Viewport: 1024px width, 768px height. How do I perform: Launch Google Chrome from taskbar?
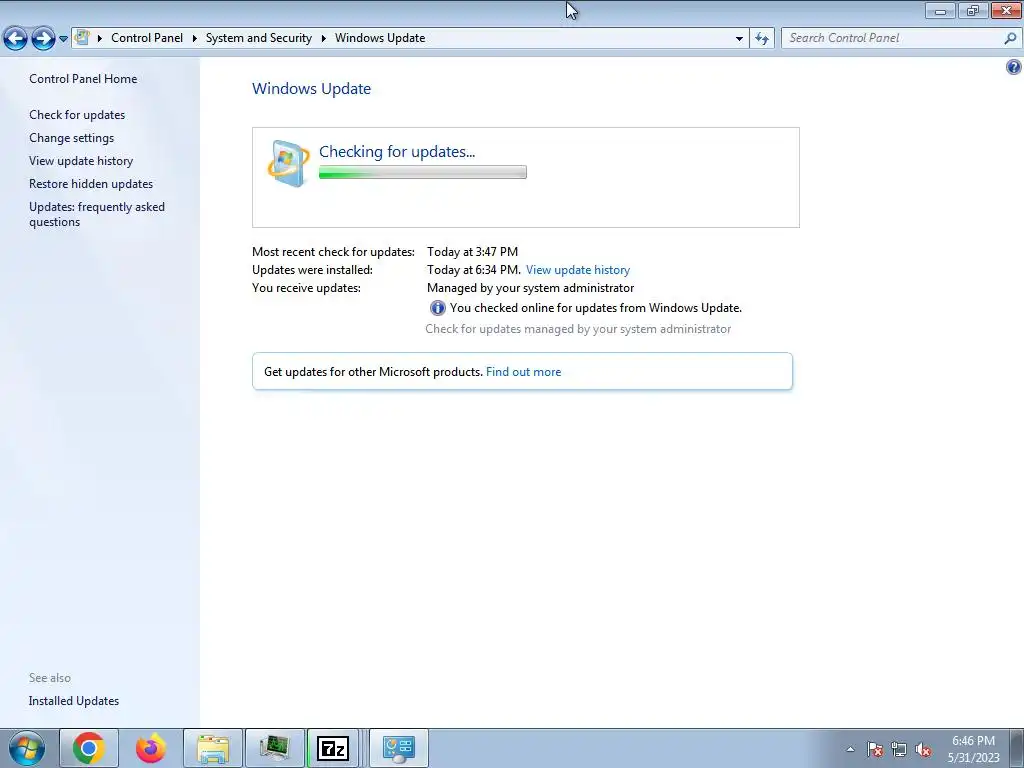pyautogui.click(x=89, y=748)
